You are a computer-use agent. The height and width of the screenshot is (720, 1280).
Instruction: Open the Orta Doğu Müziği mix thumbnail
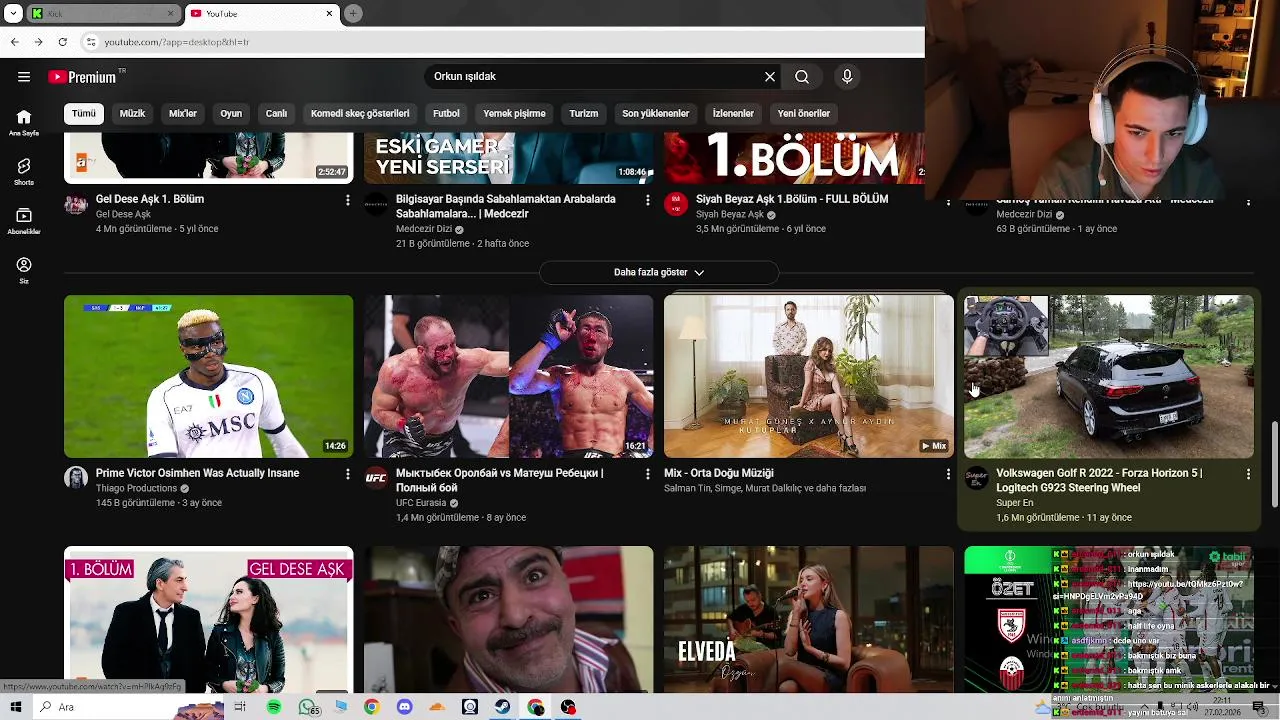tap(808, 376)
